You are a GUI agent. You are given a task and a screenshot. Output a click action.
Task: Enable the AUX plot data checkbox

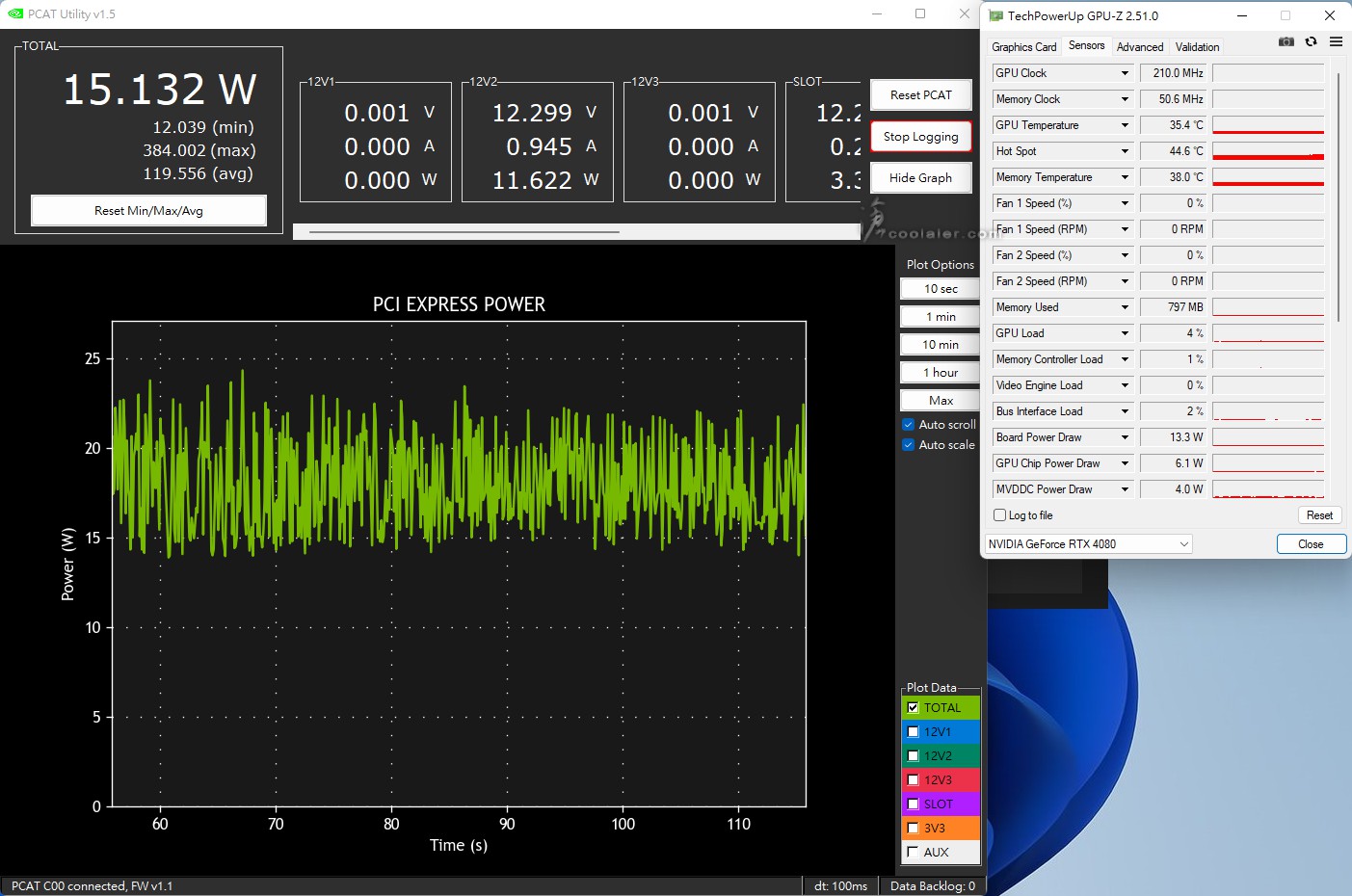click(x=913, y=852)
